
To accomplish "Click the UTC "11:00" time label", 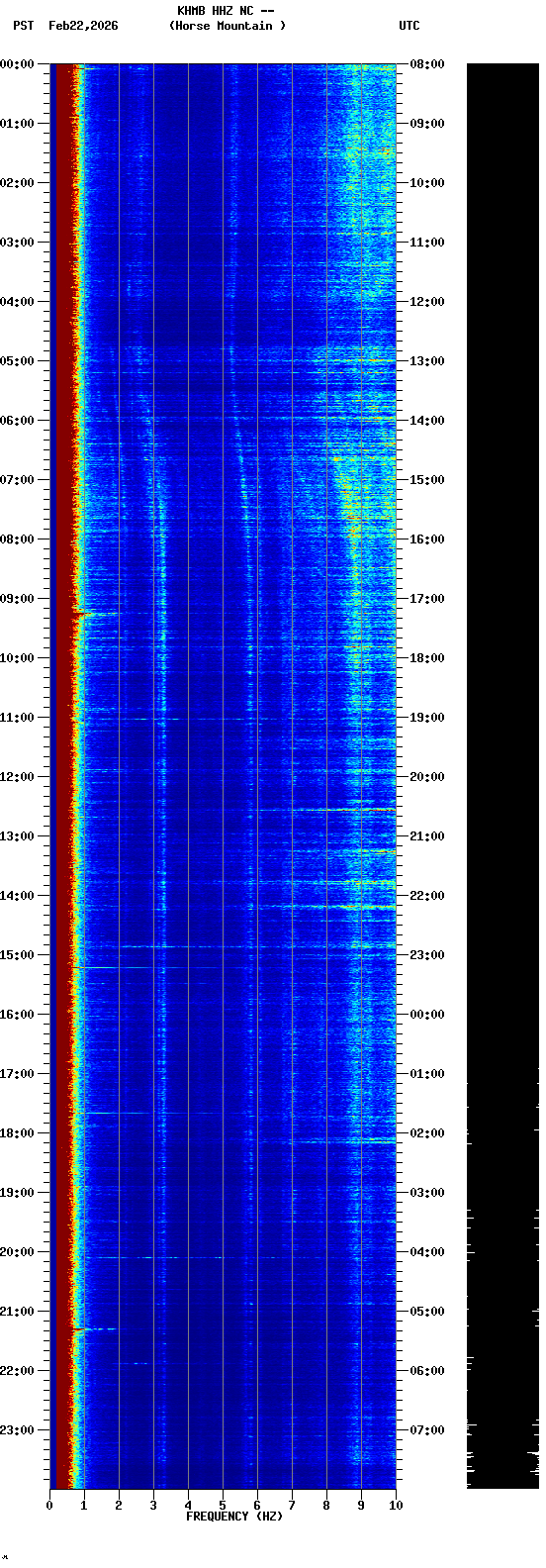I will (427, 243).
